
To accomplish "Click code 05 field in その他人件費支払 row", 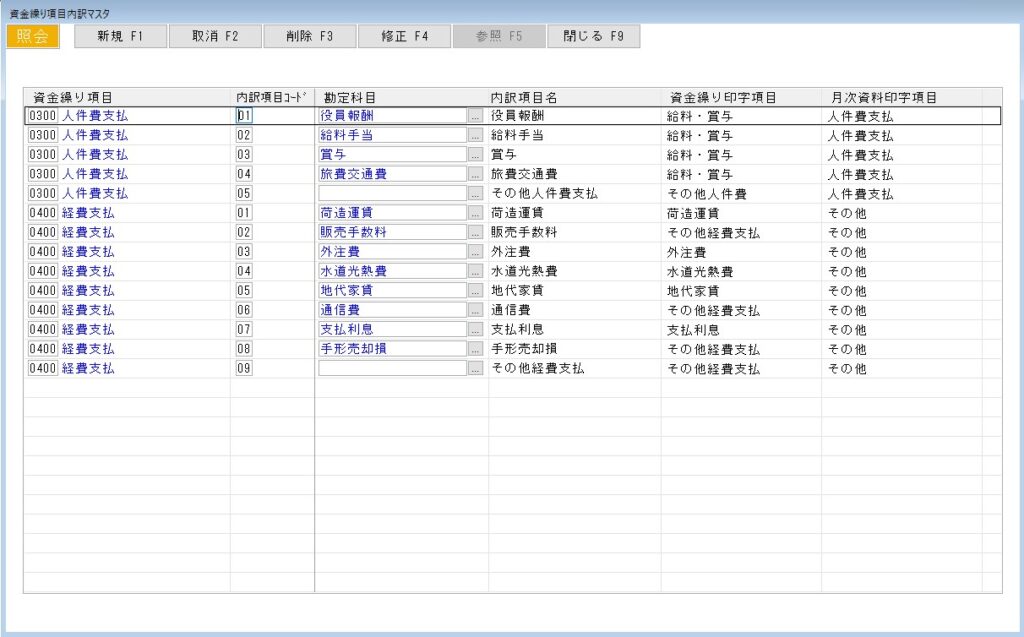I will (244, 193).
